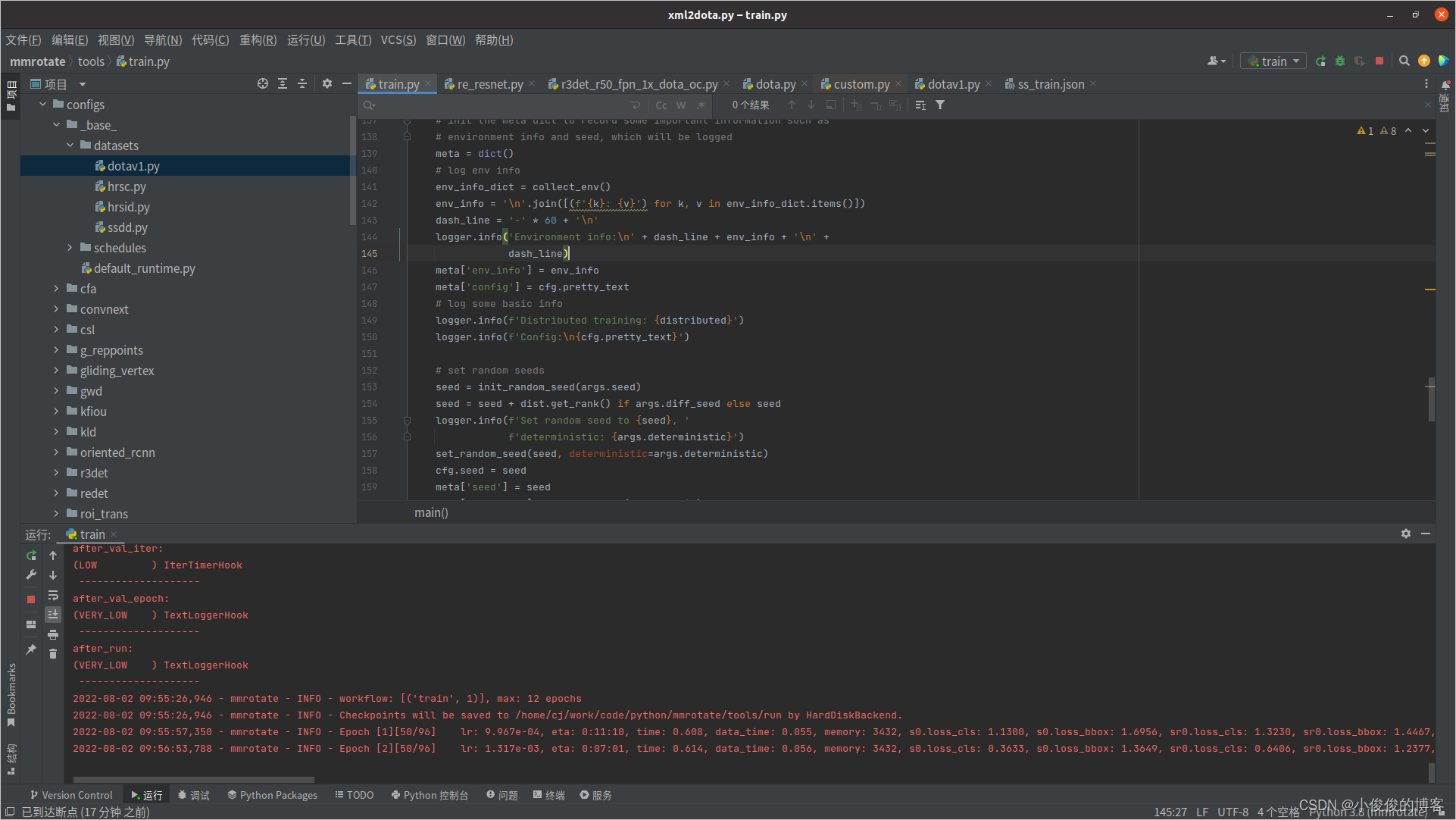Expand the schedules folder
The width and height of the screenshot is (1456, 820).
coord(70,248)
